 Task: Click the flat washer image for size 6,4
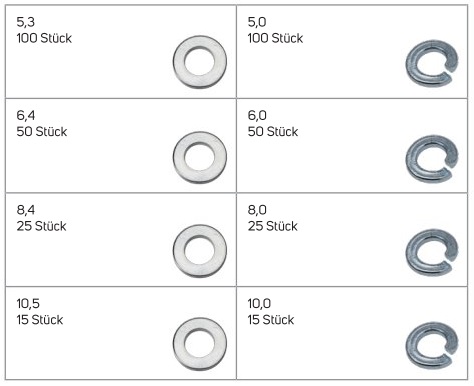click(x=200, y=157)
